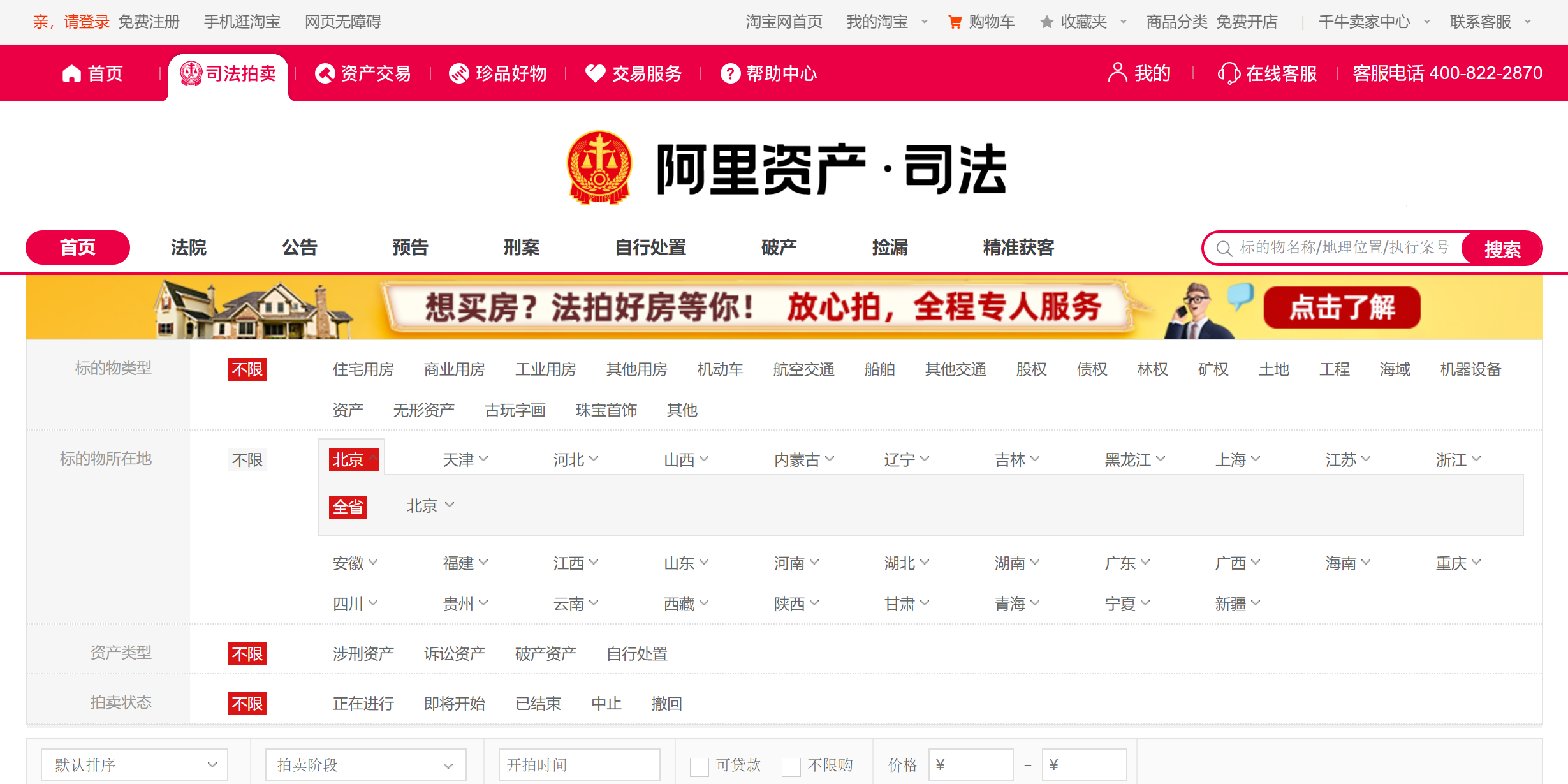Select 不限 for 拍卖状态
The image size is (1568, 784).
pos(247,704)
